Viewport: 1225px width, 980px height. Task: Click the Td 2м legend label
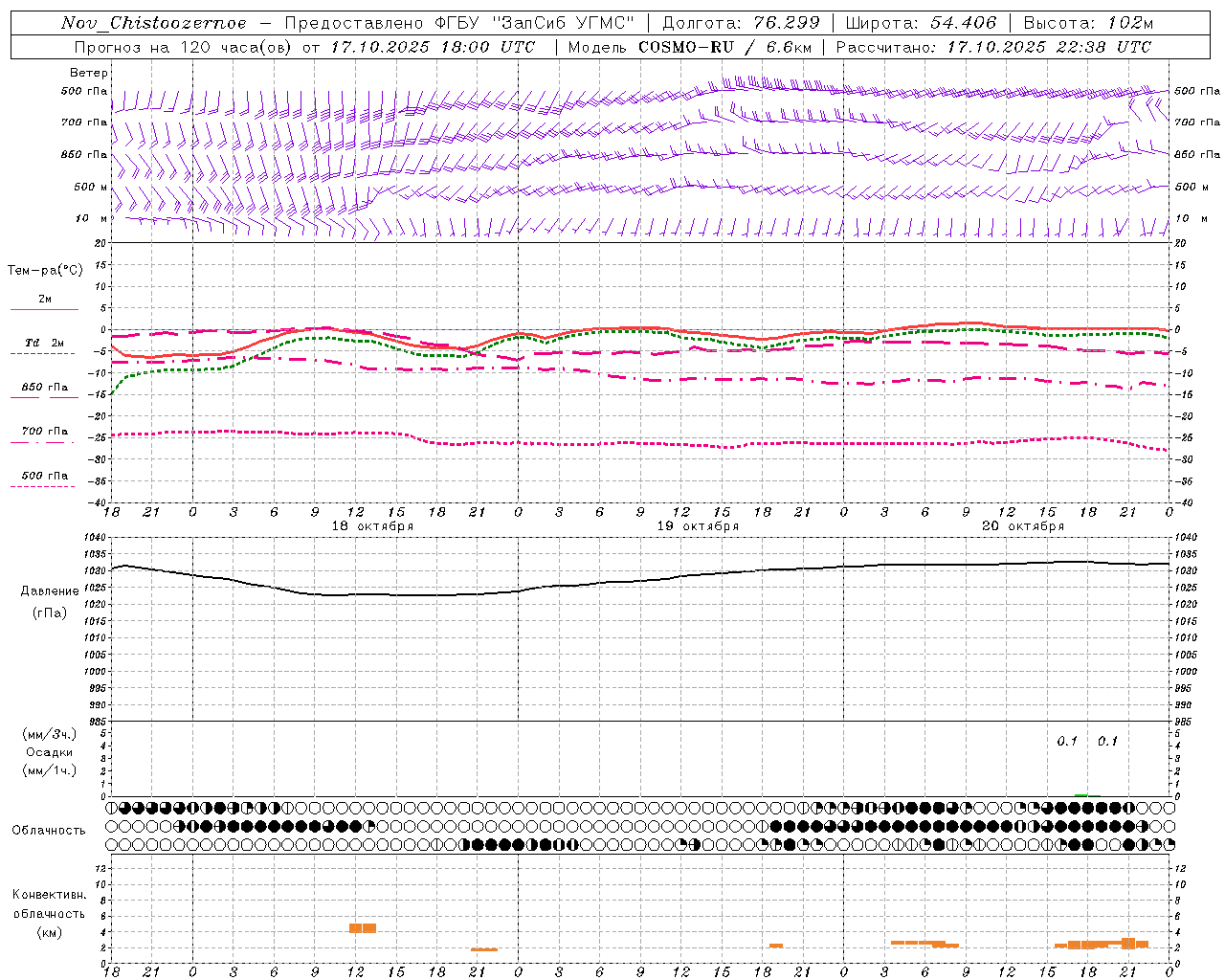pyautogui.click(x=44, y=343)
